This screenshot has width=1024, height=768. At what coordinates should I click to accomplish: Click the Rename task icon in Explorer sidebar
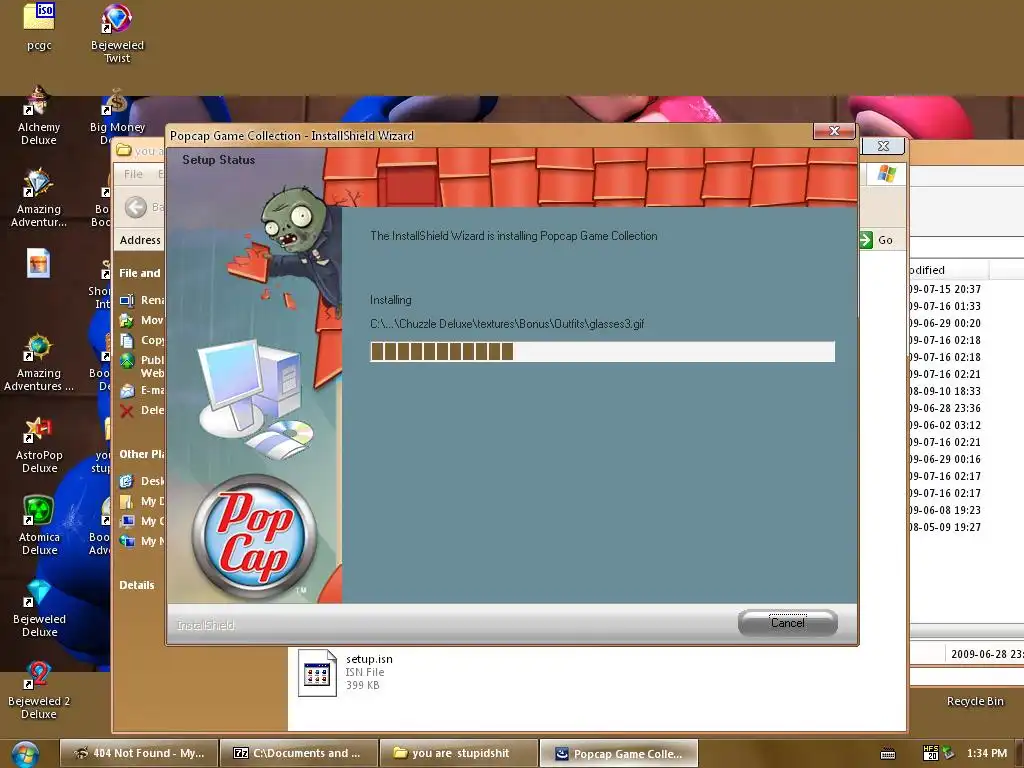pos(127,300)
